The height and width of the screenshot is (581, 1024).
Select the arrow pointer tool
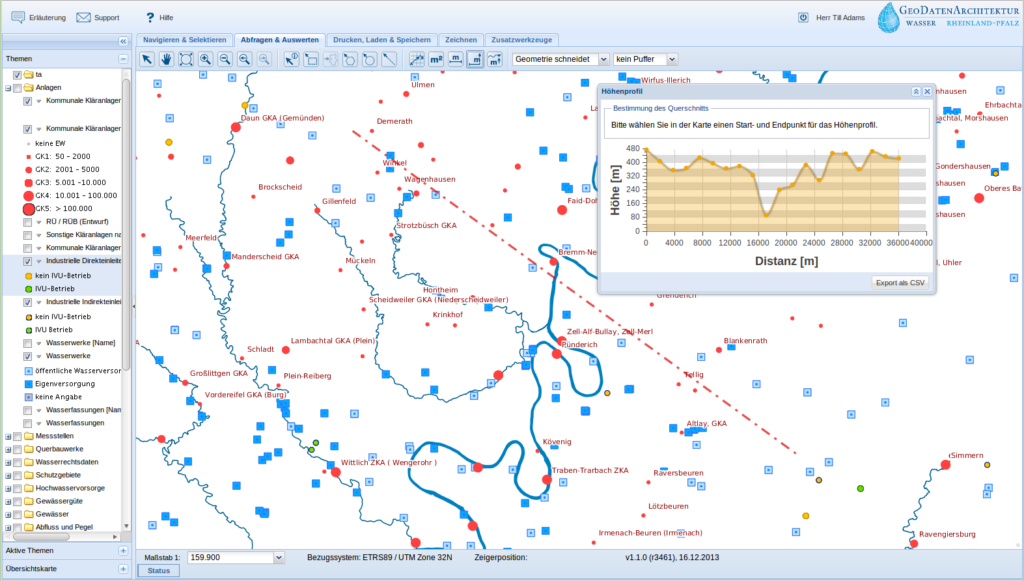click(x=147, y=59)
